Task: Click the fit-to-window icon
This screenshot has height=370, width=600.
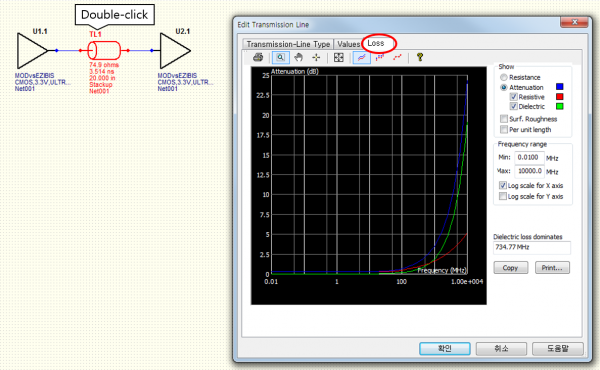Action: point(339,57)
